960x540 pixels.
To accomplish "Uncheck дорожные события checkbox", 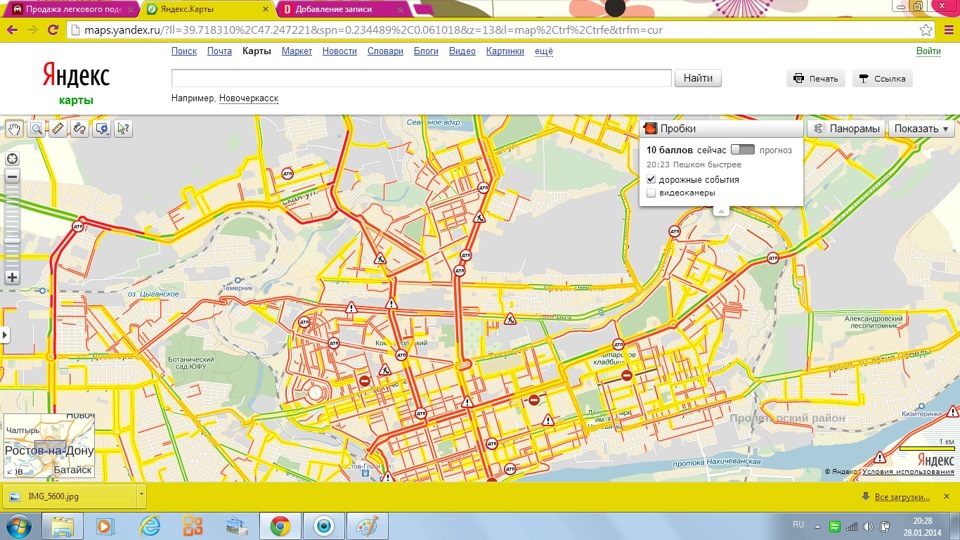I will click(x=651, y=179).
